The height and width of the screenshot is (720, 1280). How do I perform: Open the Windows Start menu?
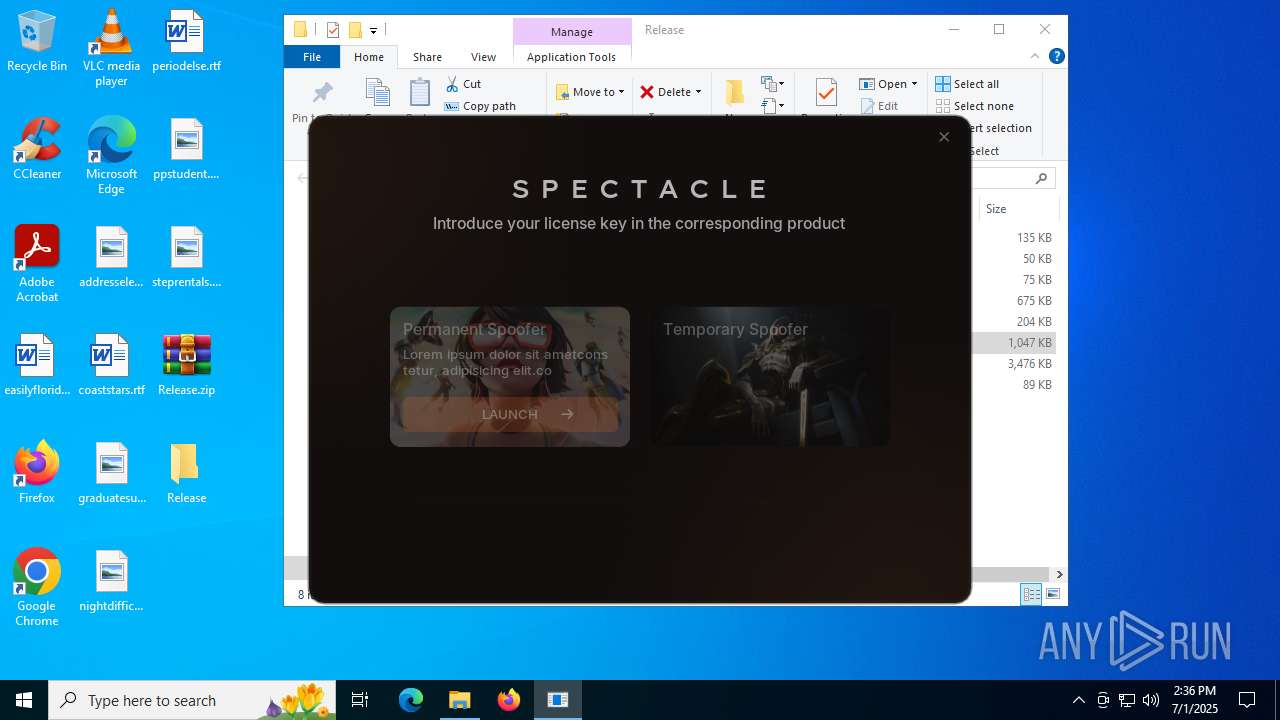point(24,700)
